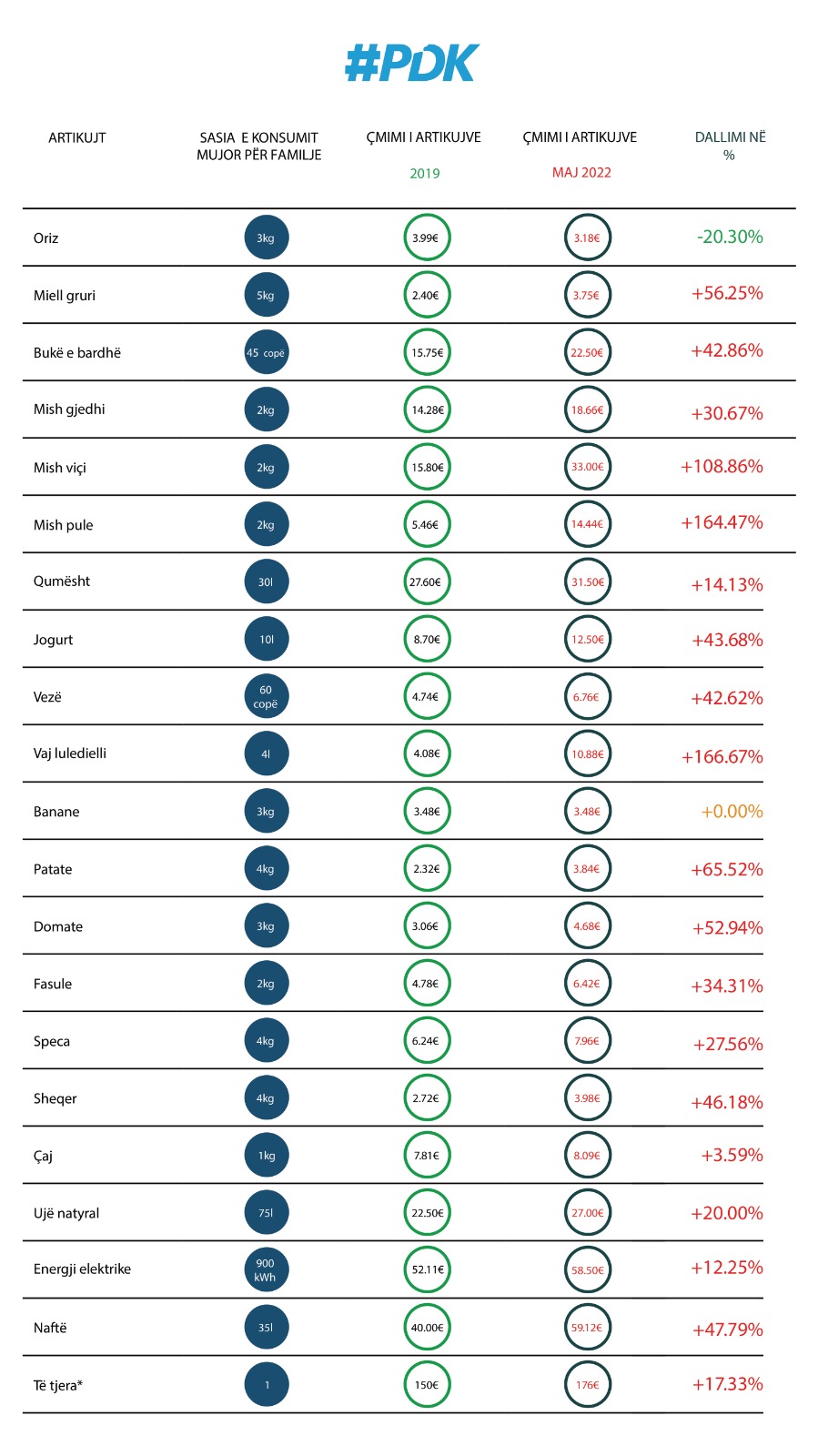Select the 10.88€ circle for Vaj luledielli
Image resolution: width=818 pixels, height=1456 pixels.
coord(587,754)
